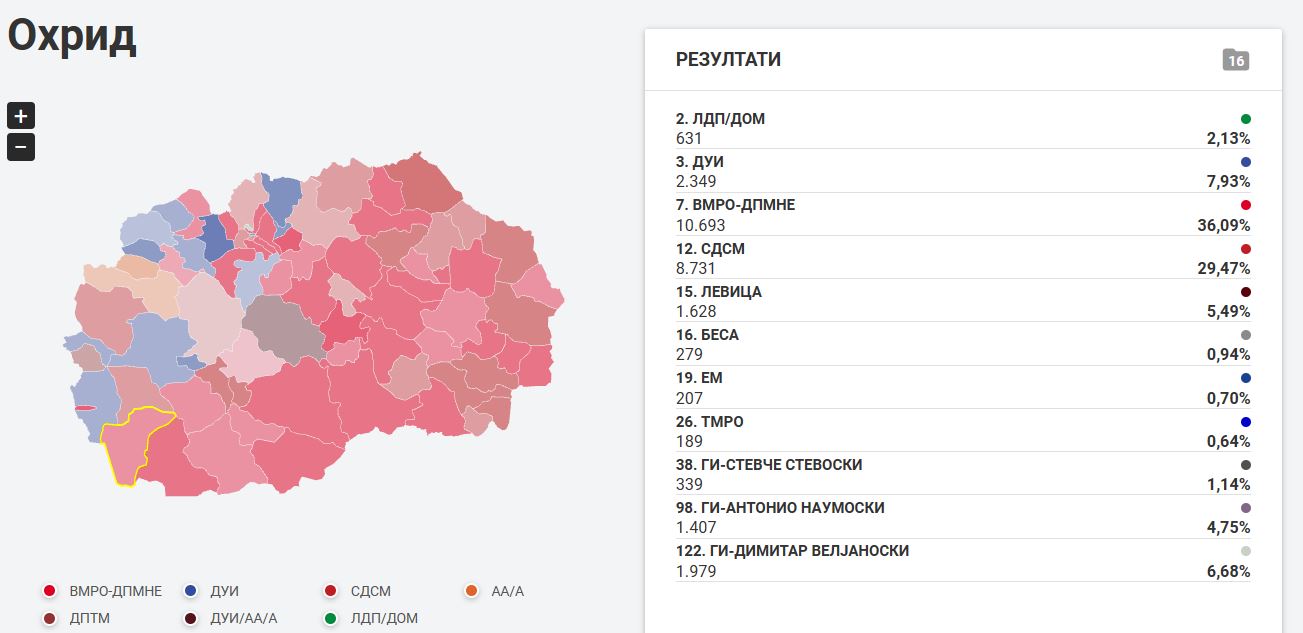The height and width of the screenshot is (633, 1303).
Task: Click the СДСМ legend dot
Action: (330, 591)
